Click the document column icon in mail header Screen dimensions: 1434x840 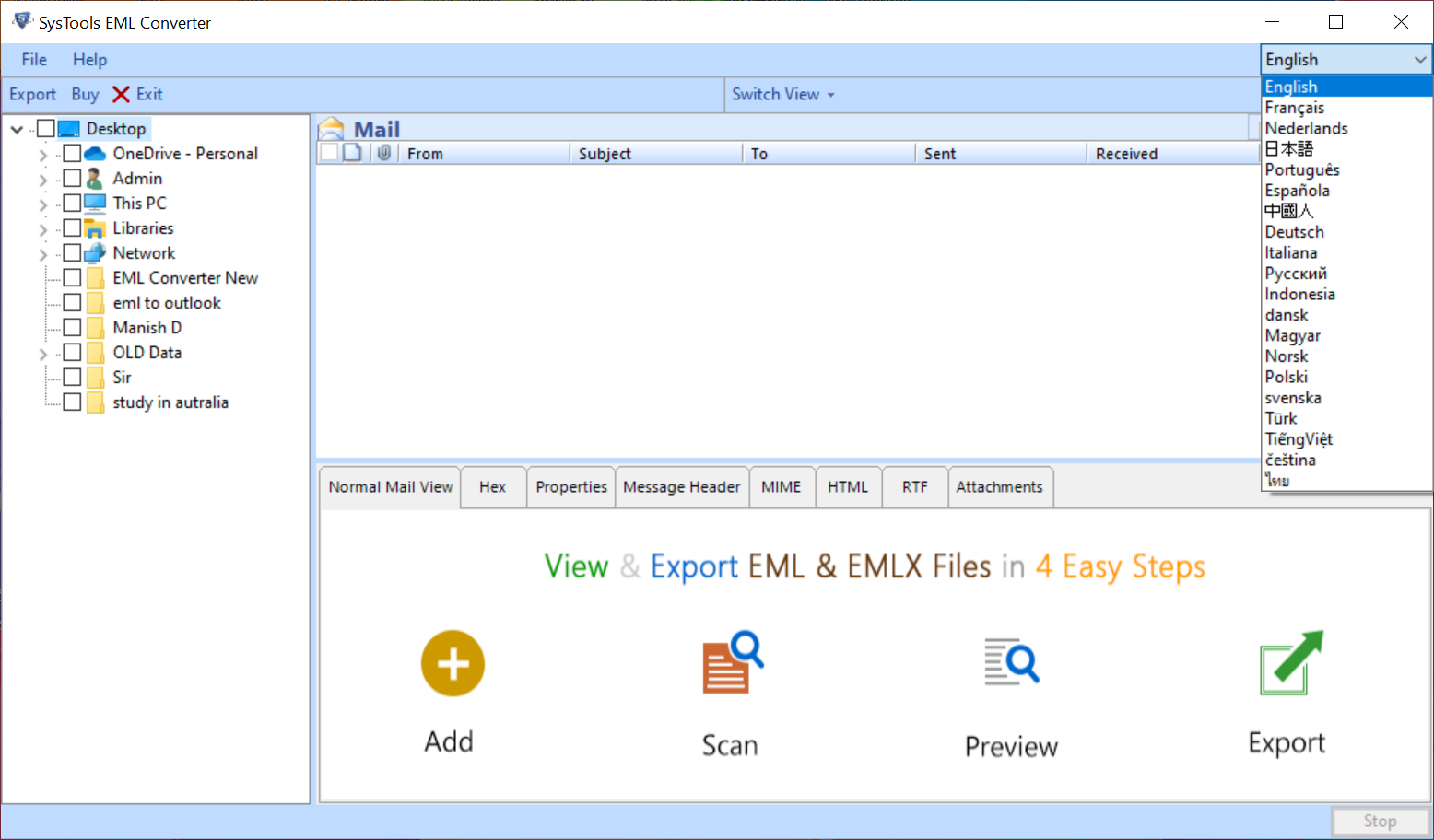(x=352, y=153)
